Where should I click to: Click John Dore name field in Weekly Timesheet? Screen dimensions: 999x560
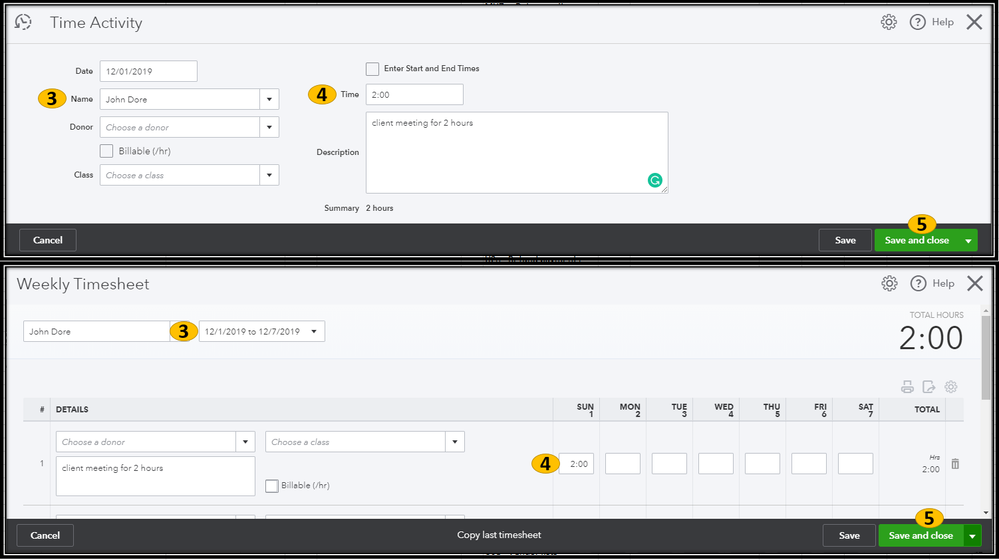click(96, 331)
